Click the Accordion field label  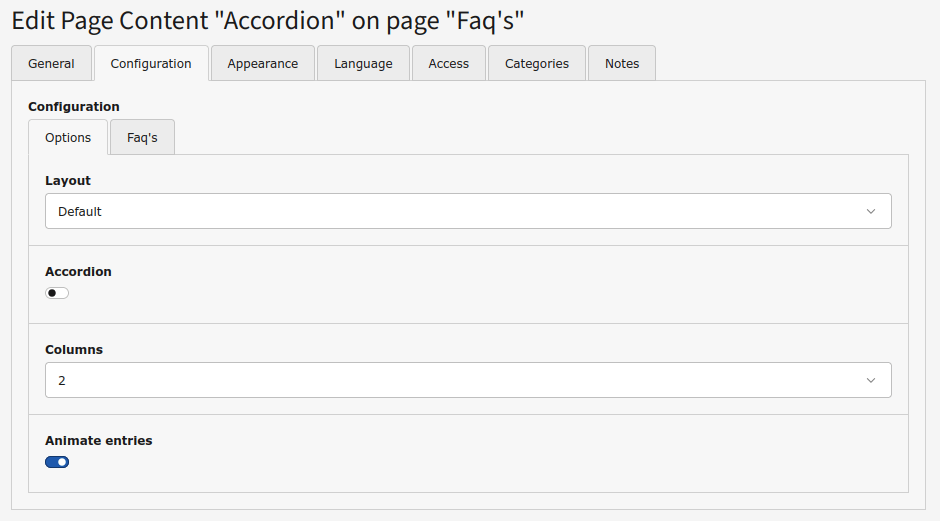[78, 272]
